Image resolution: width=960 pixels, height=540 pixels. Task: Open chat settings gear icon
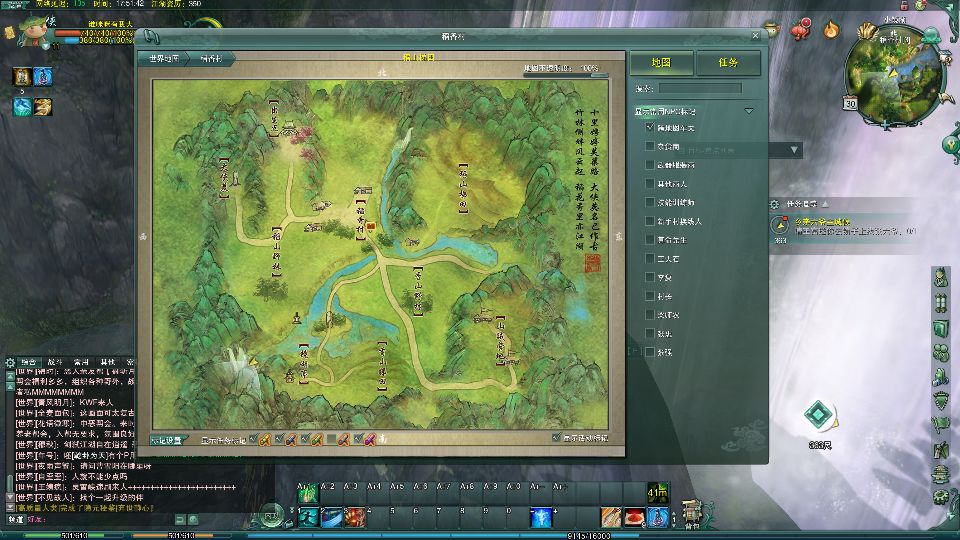click(10, 362)
